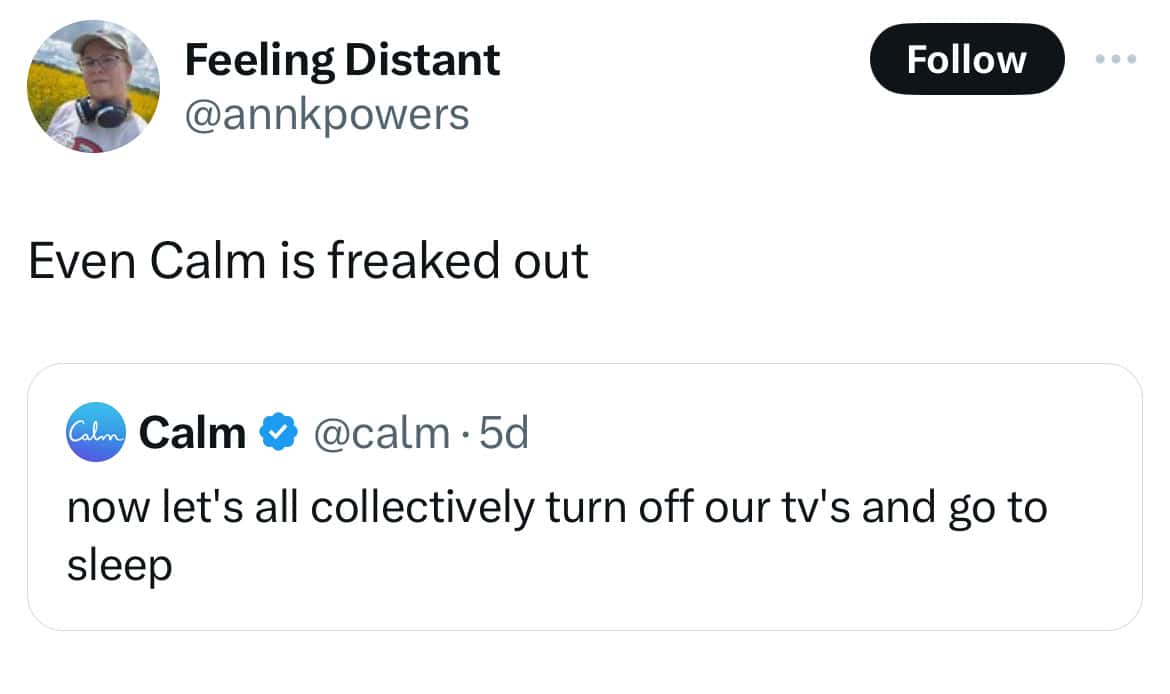Click the blue verified badge beside Calm
The height and width of the screenshot is (694, 1170).
coord(278,434)
